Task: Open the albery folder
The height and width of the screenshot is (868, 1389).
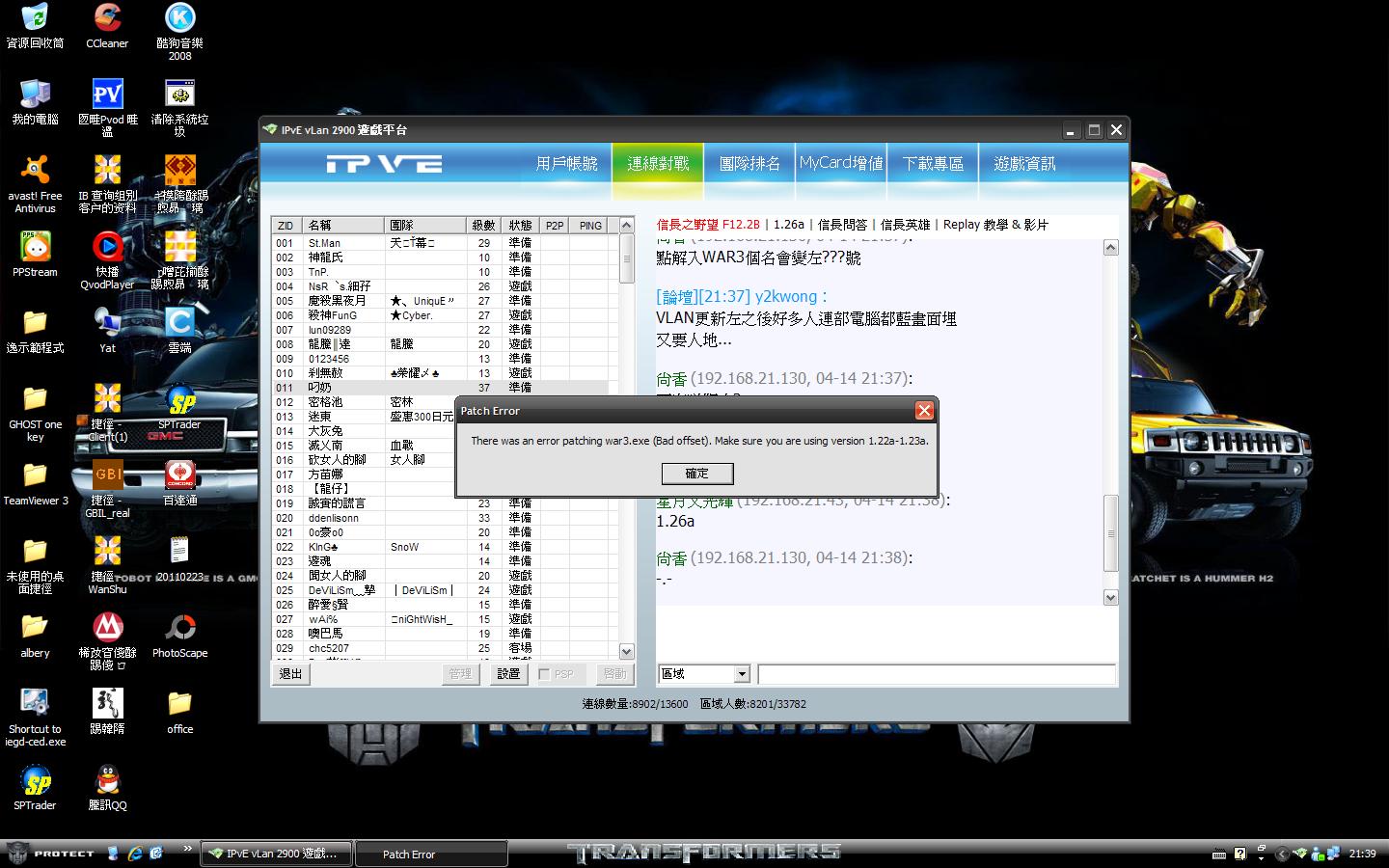Action: [35, 635]
